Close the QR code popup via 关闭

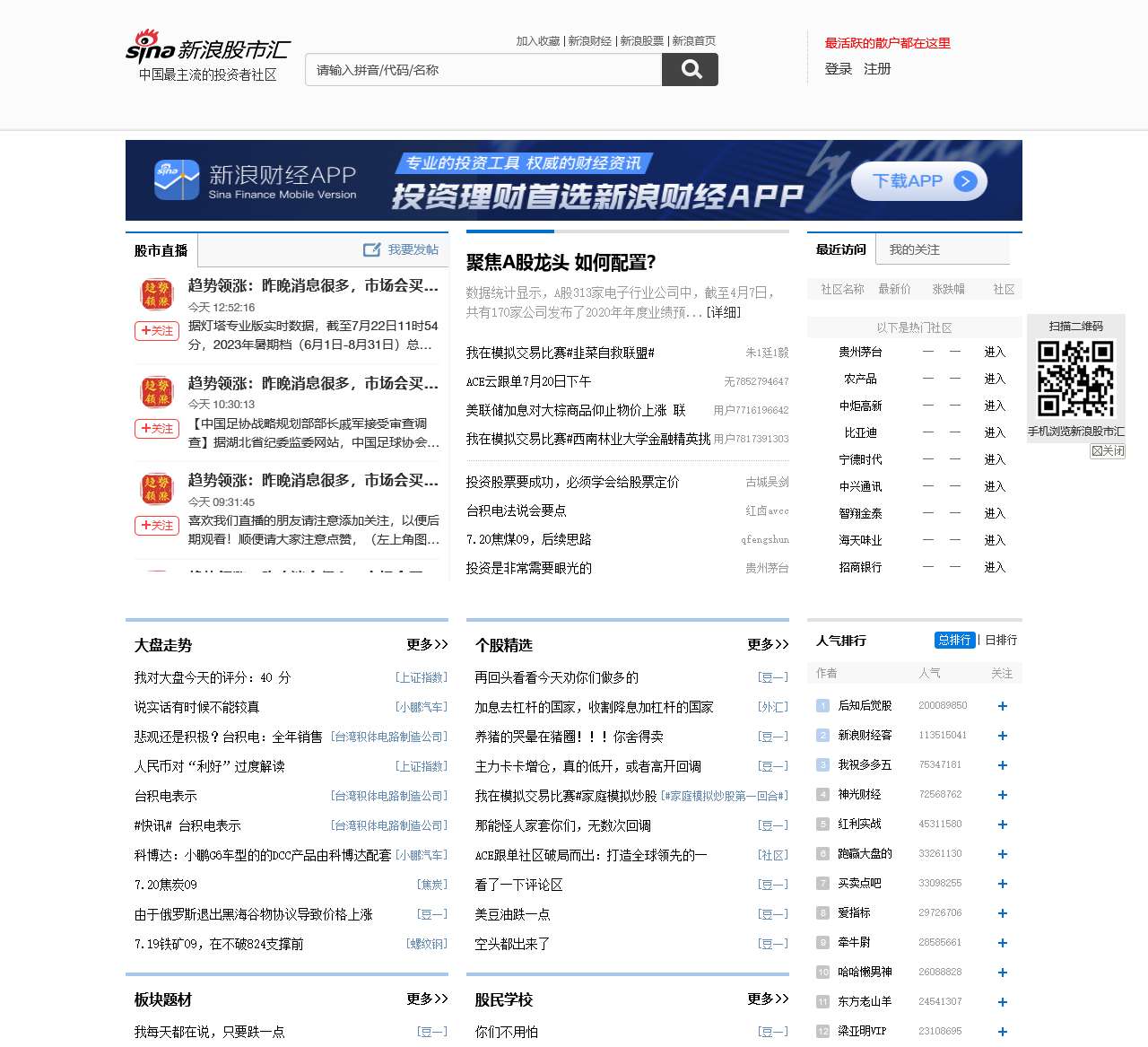tap(1108, 450)
